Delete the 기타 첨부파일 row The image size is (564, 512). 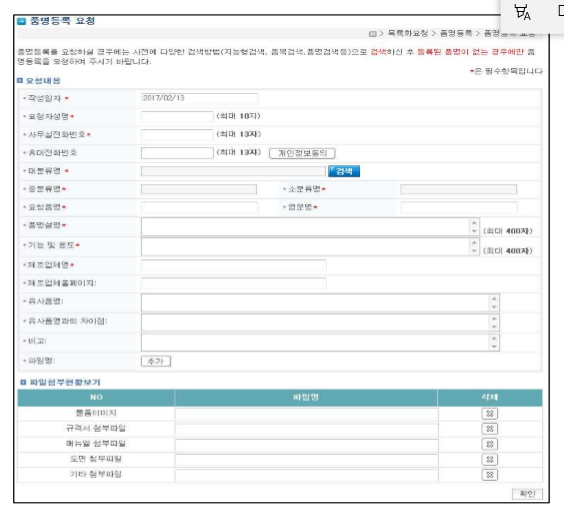[x=490, y=475]
